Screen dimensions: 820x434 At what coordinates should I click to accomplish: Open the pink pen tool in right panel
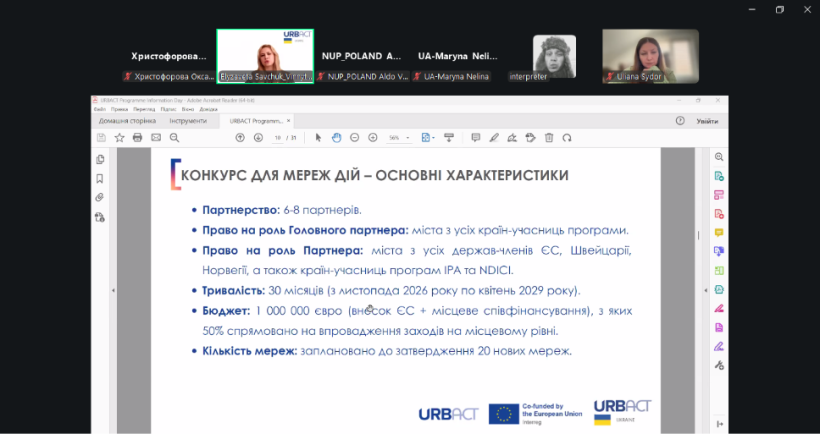(x=719, y=309)
